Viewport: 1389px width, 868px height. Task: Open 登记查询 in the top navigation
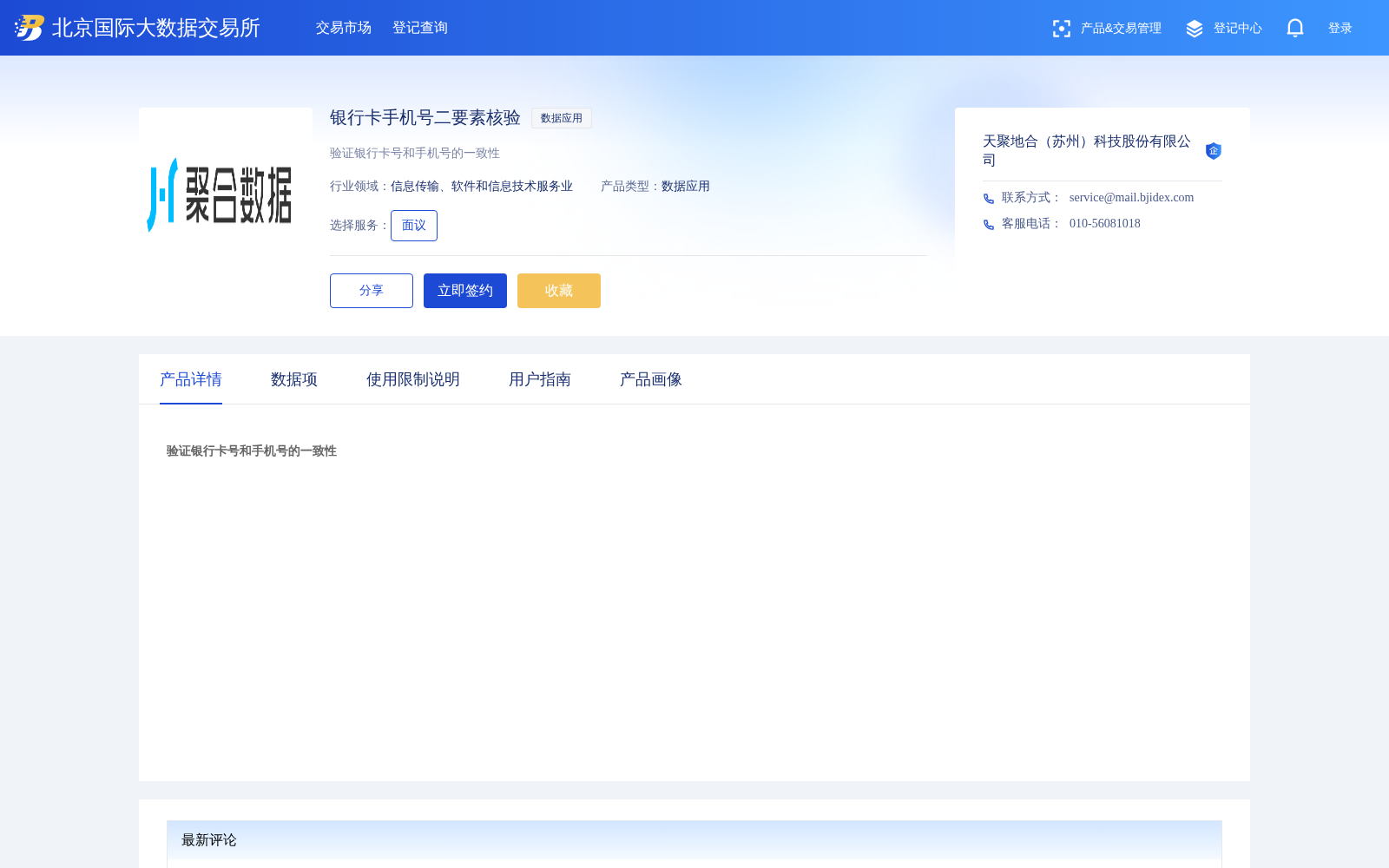(420, 28)
